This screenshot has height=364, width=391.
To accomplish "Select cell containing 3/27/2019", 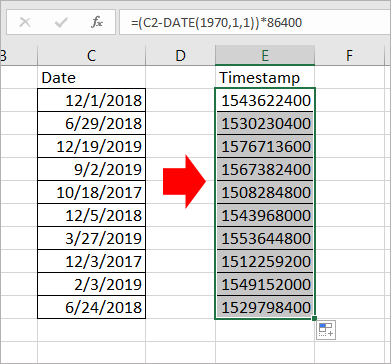I will pyautogui.click(x=91, y=238).
